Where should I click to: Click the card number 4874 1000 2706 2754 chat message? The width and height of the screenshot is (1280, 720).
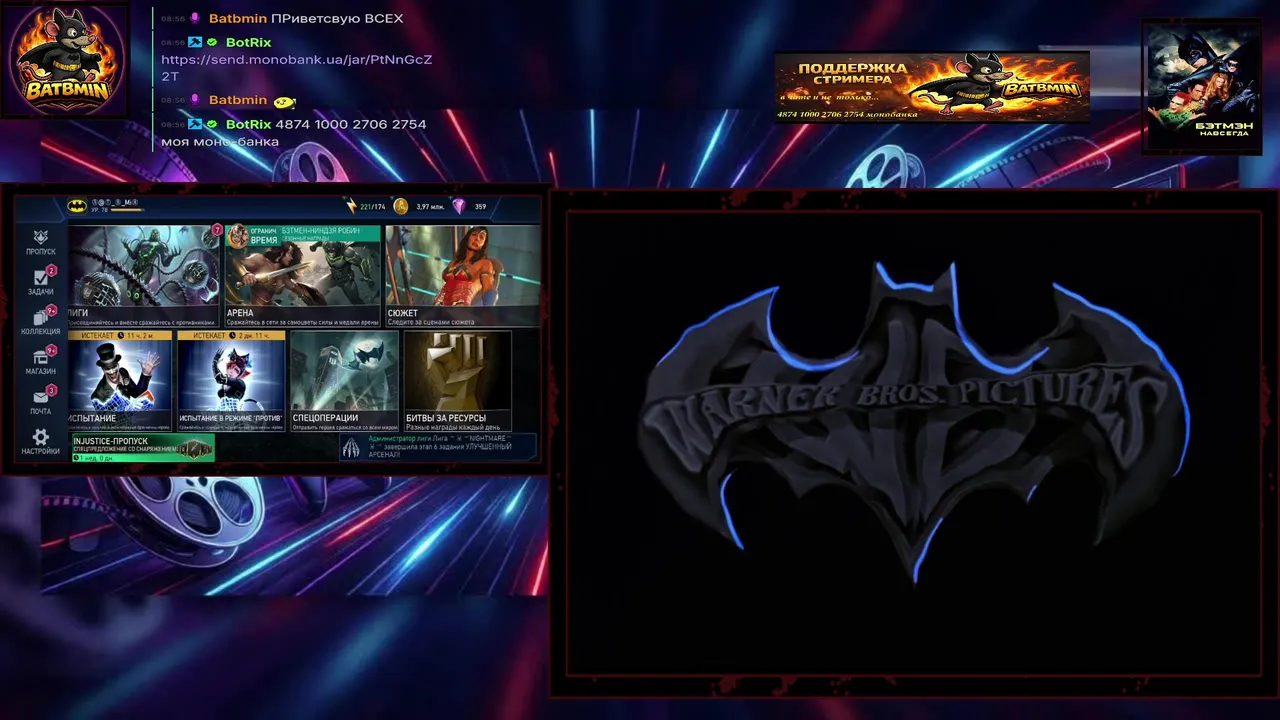tap(294, 132)
